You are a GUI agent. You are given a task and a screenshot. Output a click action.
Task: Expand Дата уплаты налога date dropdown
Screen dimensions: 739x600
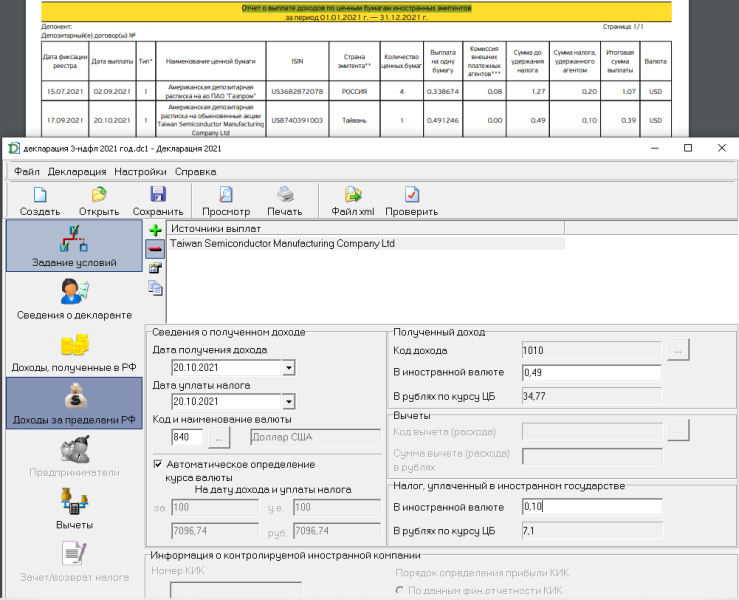pos(289,402)
